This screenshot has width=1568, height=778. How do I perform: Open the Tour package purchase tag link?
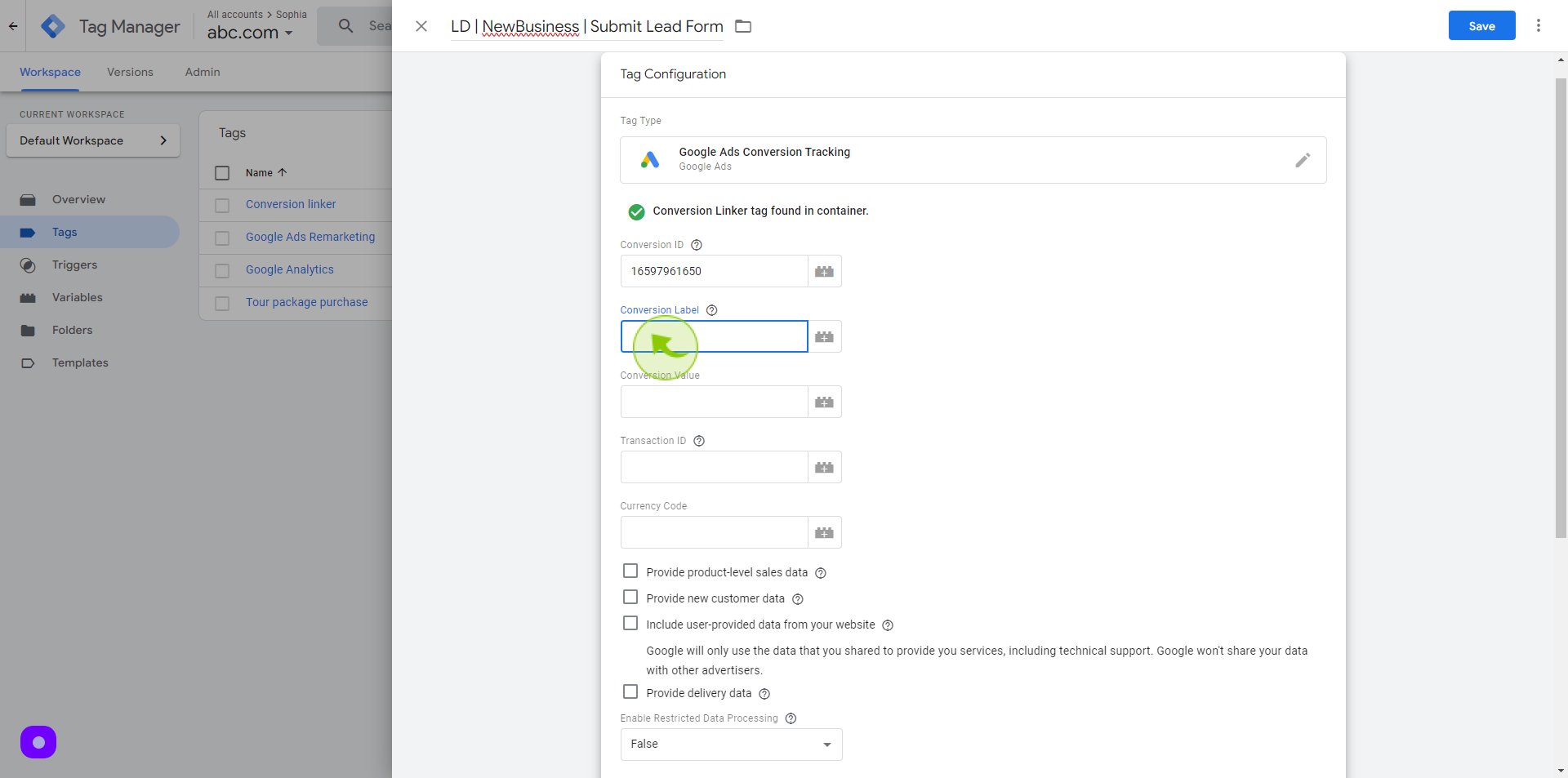click(x=307, y=302)
